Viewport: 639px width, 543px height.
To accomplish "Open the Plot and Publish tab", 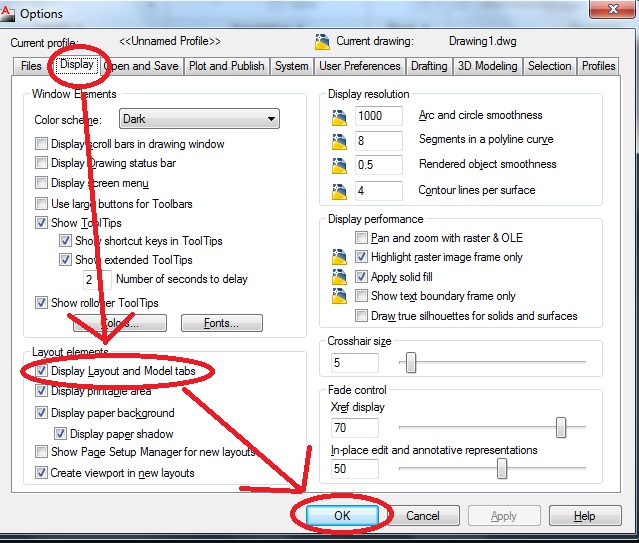I will pyautogui.click(x=227, y=66).
